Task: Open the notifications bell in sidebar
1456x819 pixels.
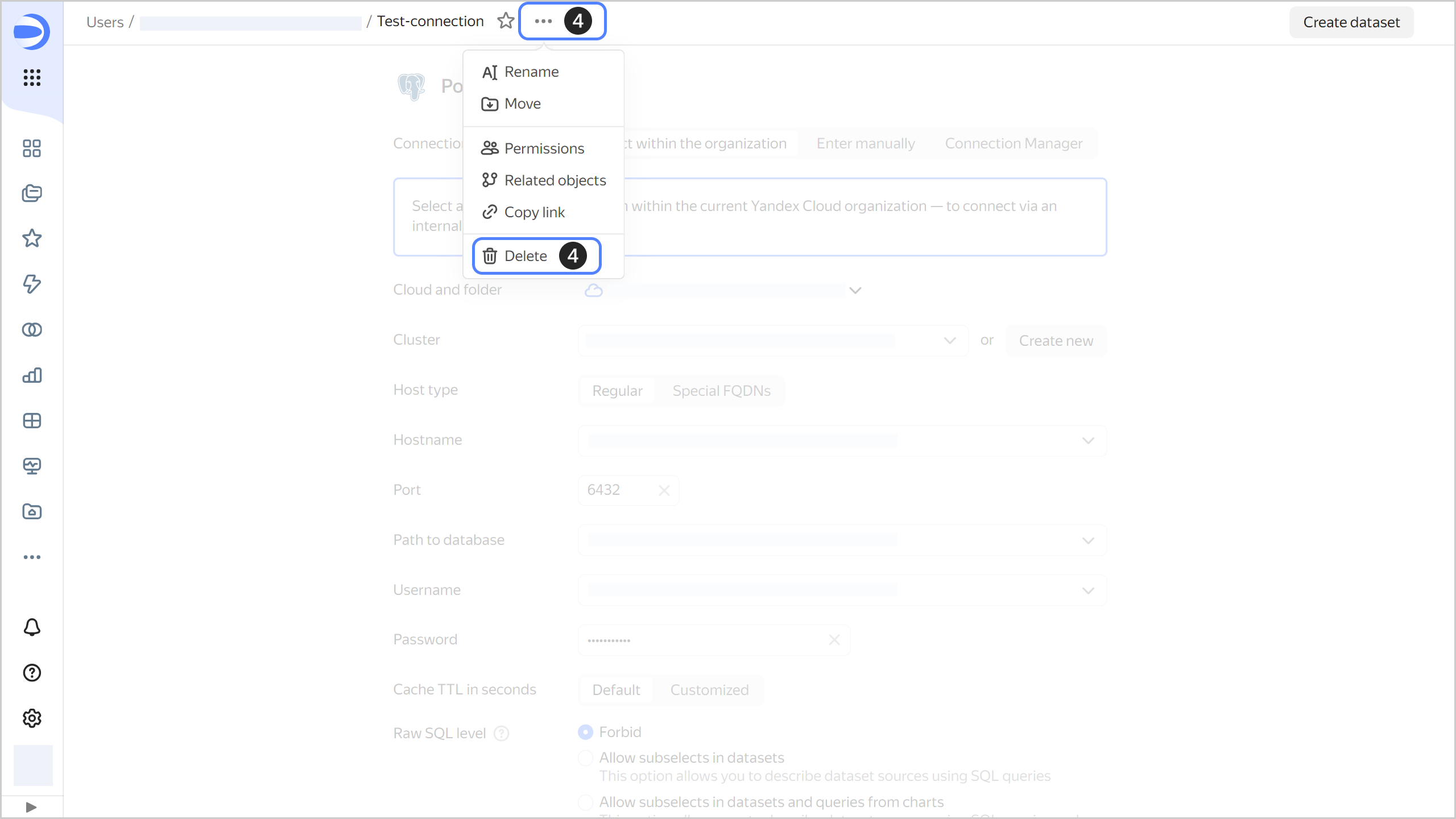Action: 32,627
